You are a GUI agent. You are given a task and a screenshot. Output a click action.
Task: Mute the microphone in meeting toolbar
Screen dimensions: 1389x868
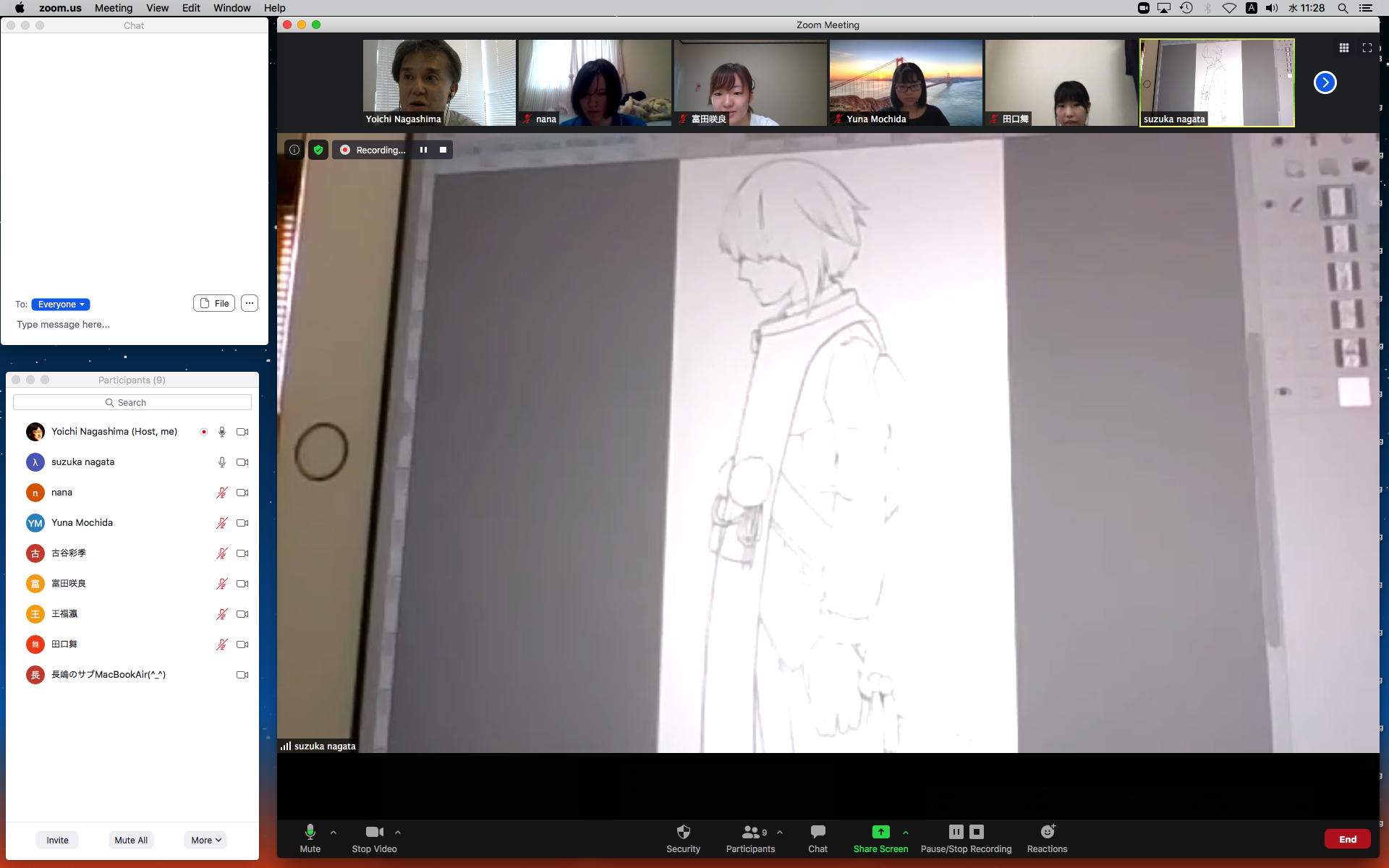[310, 838]
